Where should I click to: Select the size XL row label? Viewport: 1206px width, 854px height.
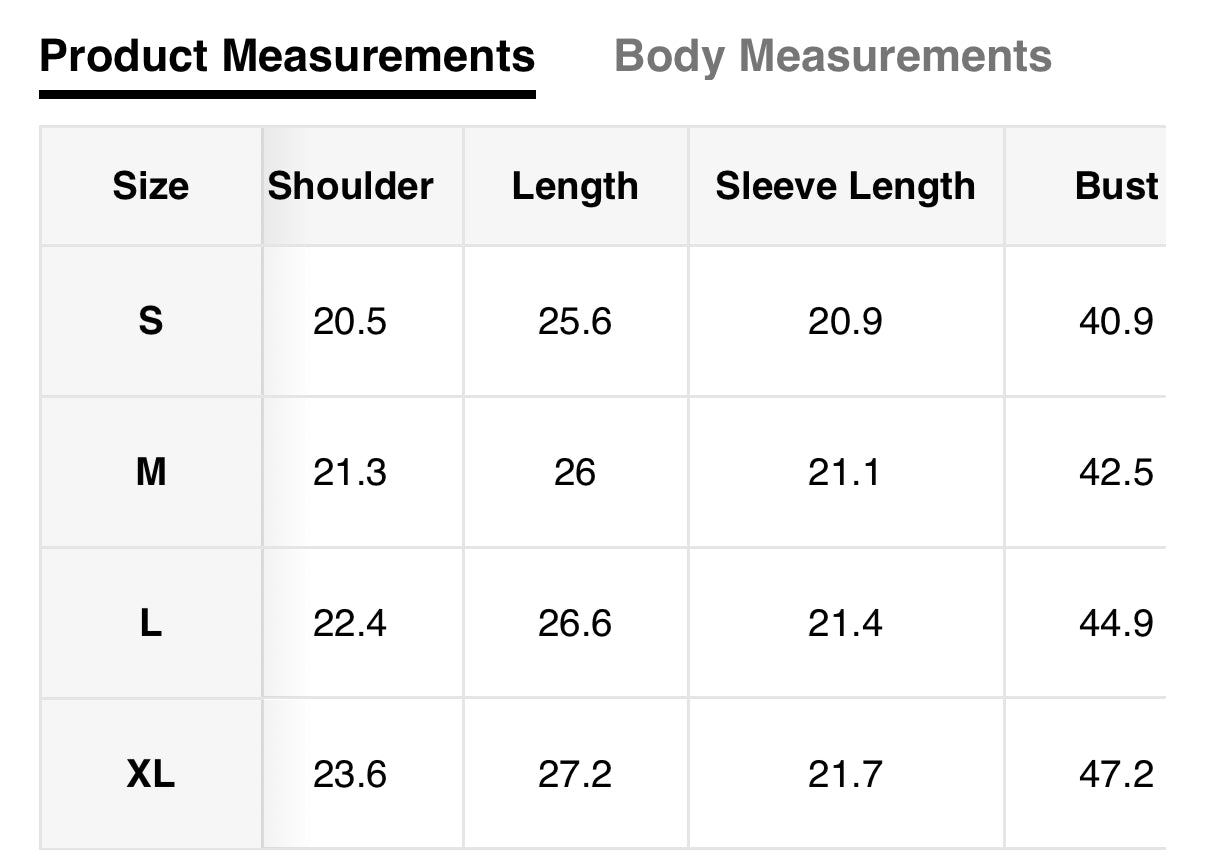[x=150, y=774]
